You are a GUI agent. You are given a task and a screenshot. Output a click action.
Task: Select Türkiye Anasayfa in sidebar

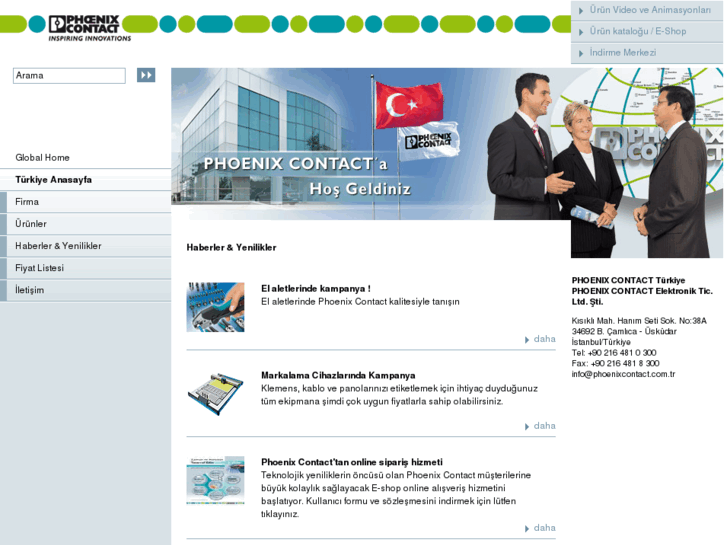coord(85,180)
